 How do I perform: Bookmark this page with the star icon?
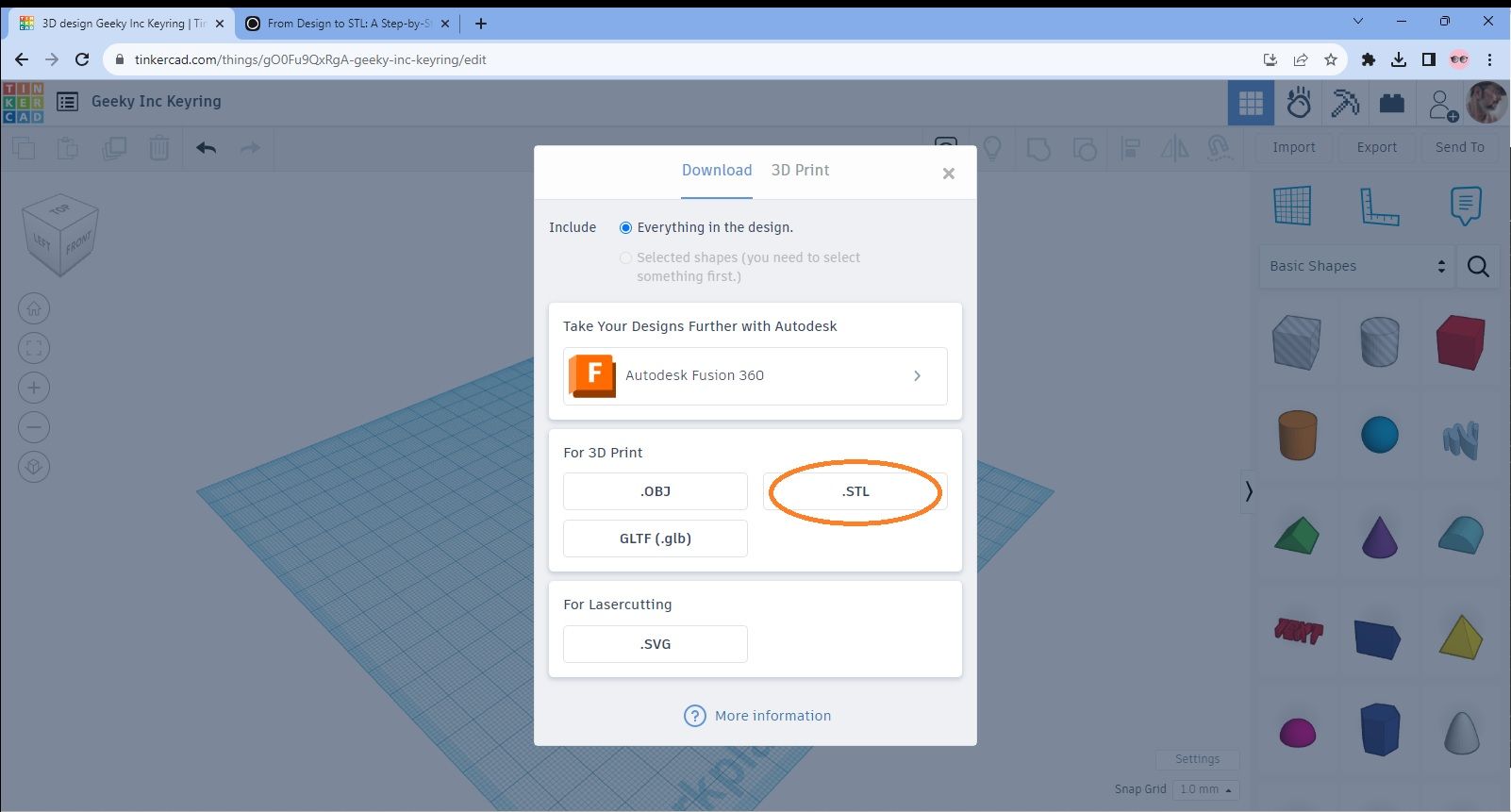pos(1331,59)
